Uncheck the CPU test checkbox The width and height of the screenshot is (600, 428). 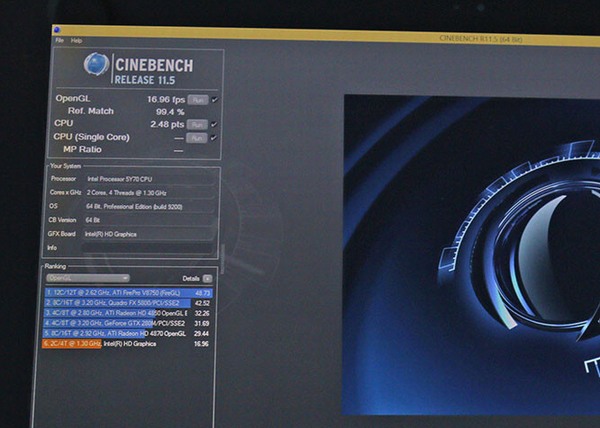click(214, 125)
